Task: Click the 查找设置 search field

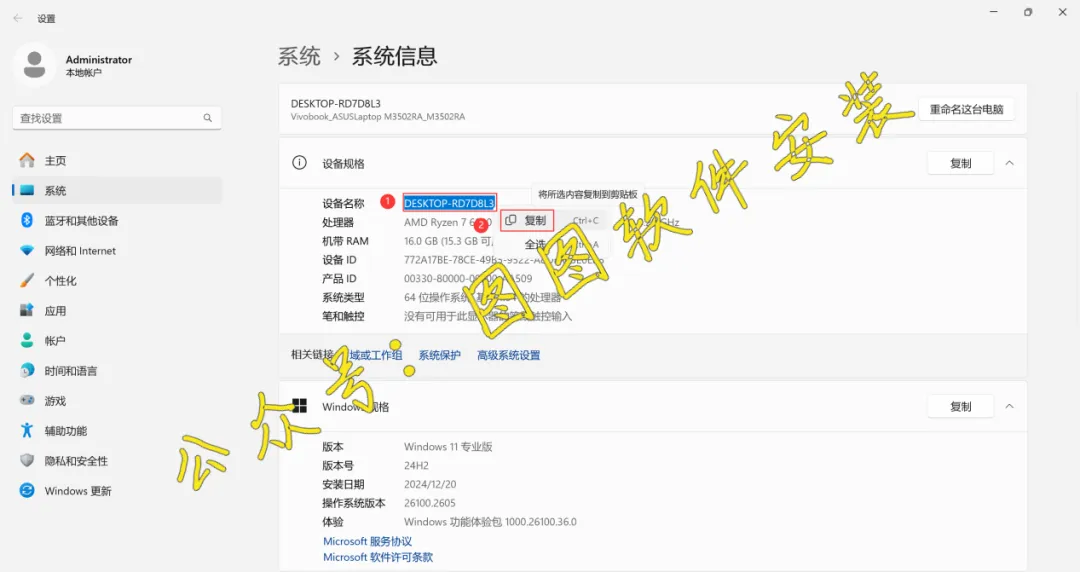Action: [x=117, y=118]
